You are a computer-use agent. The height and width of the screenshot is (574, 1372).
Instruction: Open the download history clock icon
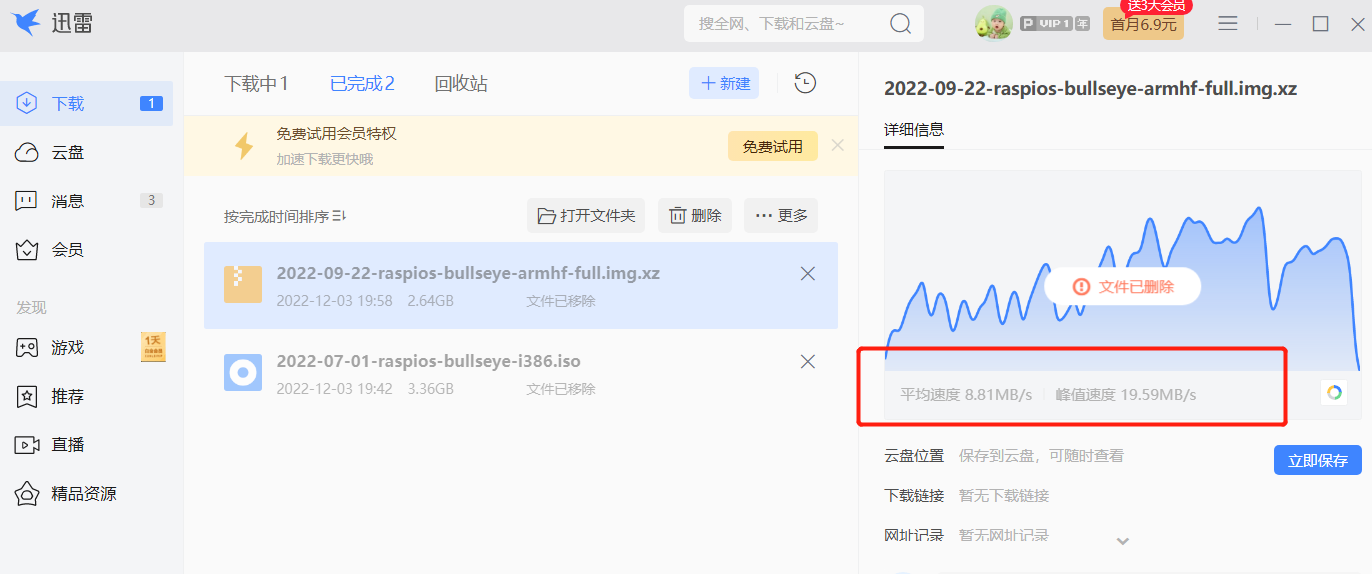point(805,83)
